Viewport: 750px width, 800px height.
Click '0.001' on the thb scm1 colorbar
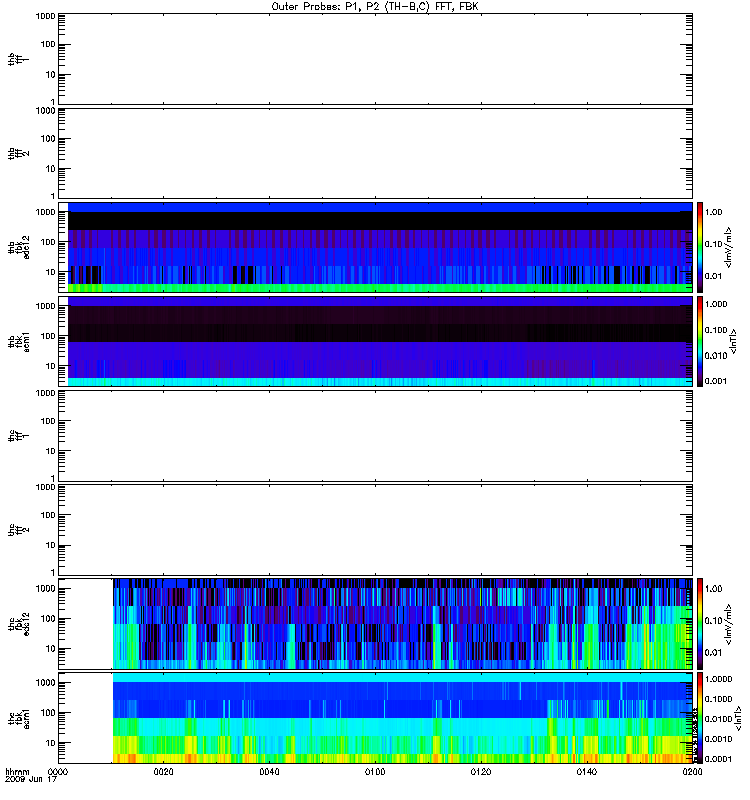pyautogui.click(x=716, y=381)
